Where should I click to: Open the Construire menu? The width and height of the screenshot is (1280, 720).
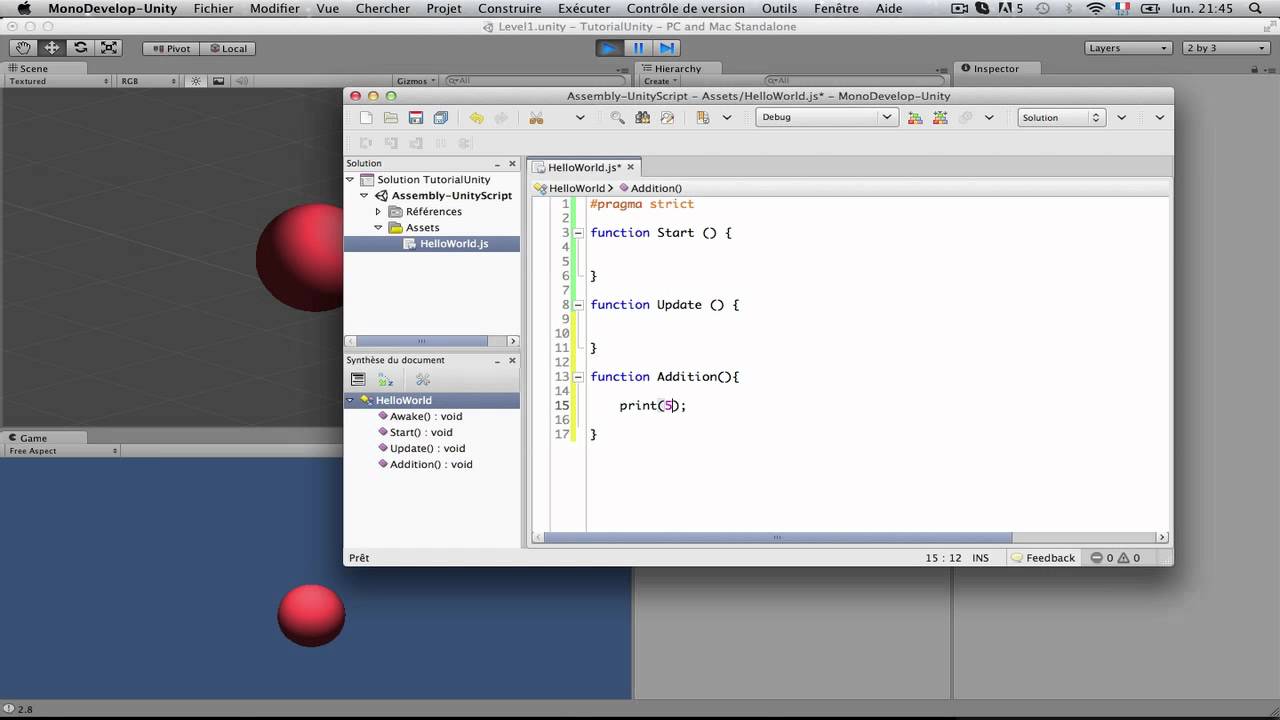[x=510, y=8]
